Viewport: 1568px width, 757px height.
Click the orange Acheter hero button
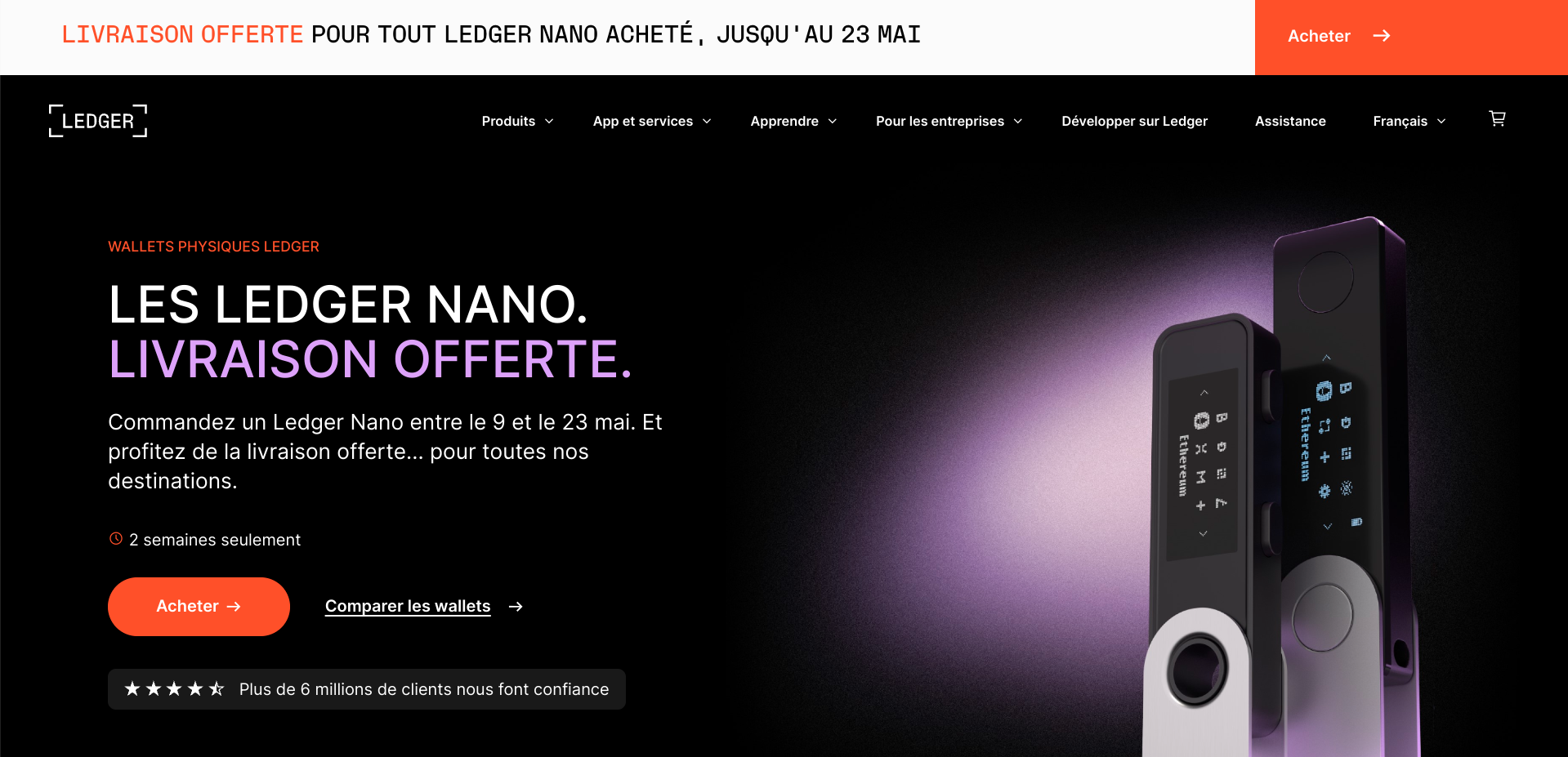click(x=199, y=607)
